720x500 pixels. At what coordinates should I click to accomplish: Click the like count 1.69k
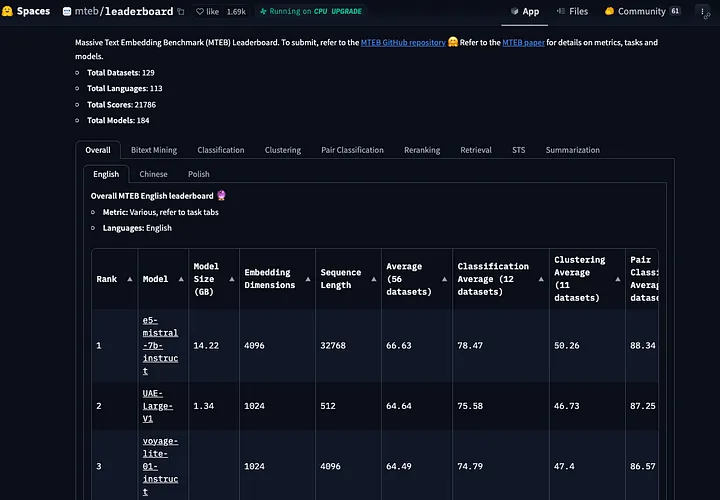(x=236, y=12)
